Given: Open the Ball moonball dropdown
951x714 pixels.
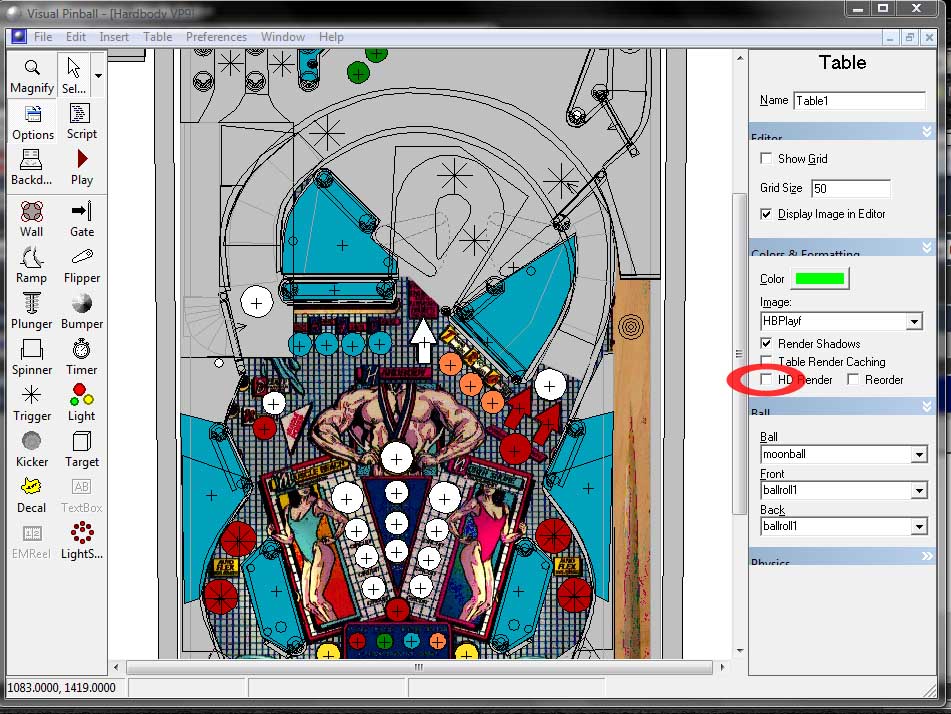Looking at the screenshot, I should tap(919, 454).
